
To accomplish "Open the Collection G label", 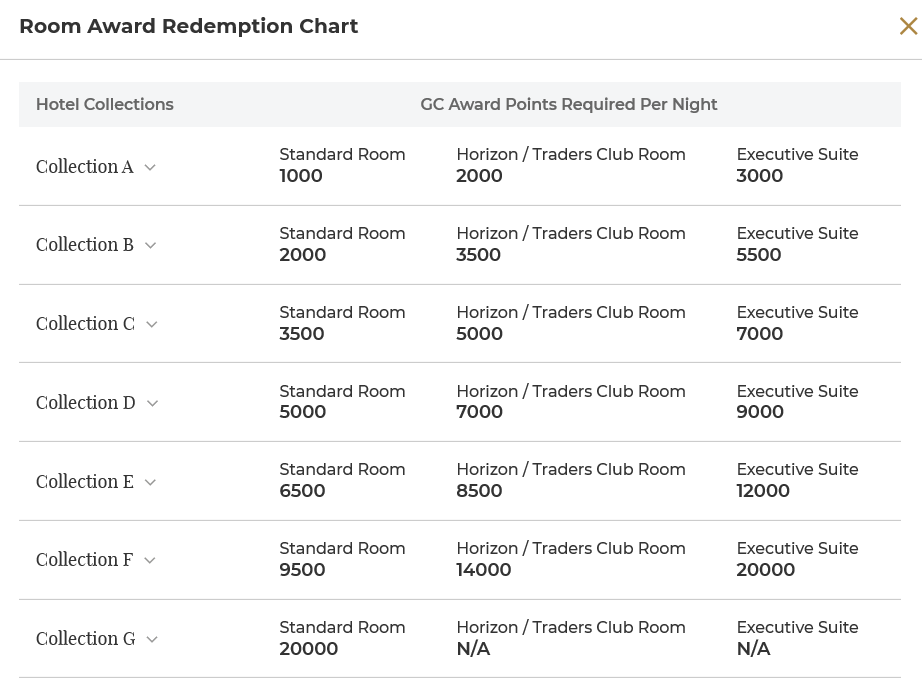I will click(86, 638).
